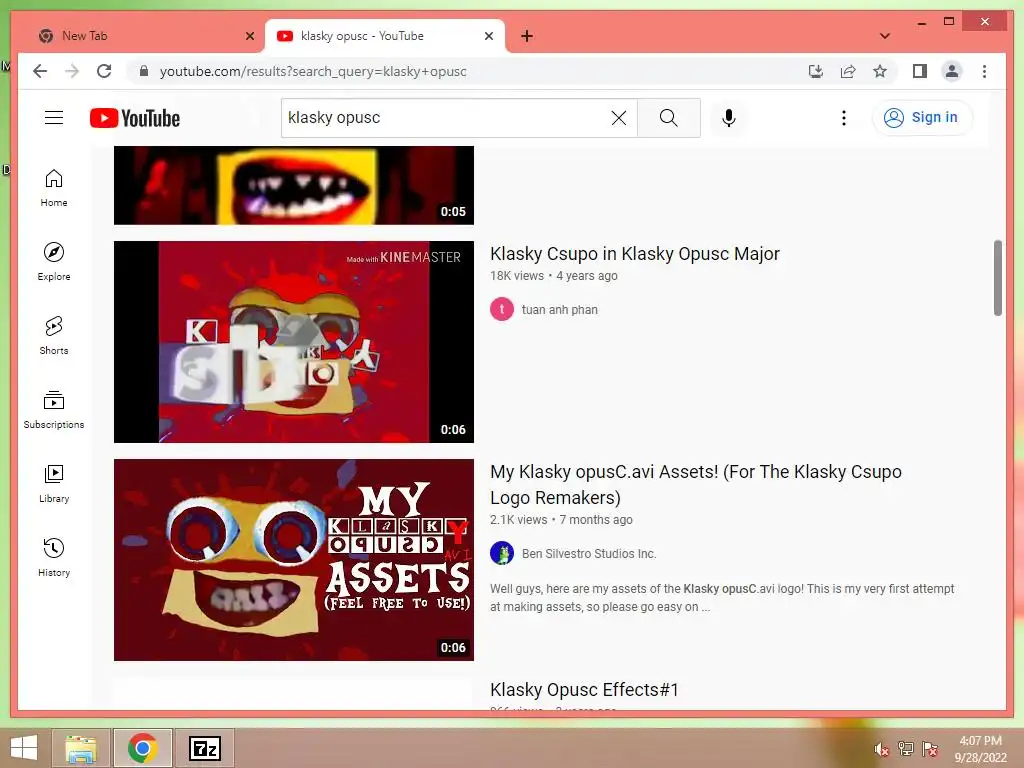Go back with browser back arrow
Screen dimensions: 1024x768
(40, 71)
